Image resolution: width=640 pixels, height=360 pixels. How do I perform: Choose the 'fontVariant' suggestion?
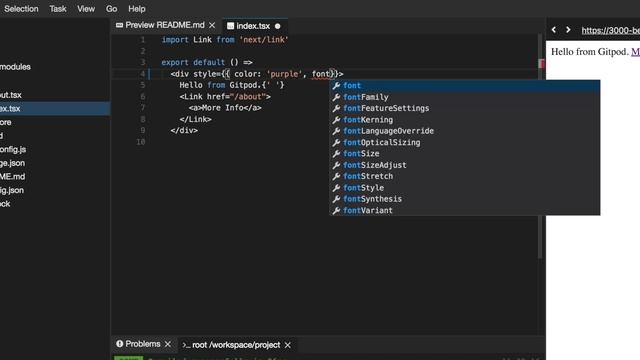pyautogui.click(x=464, y=210)
